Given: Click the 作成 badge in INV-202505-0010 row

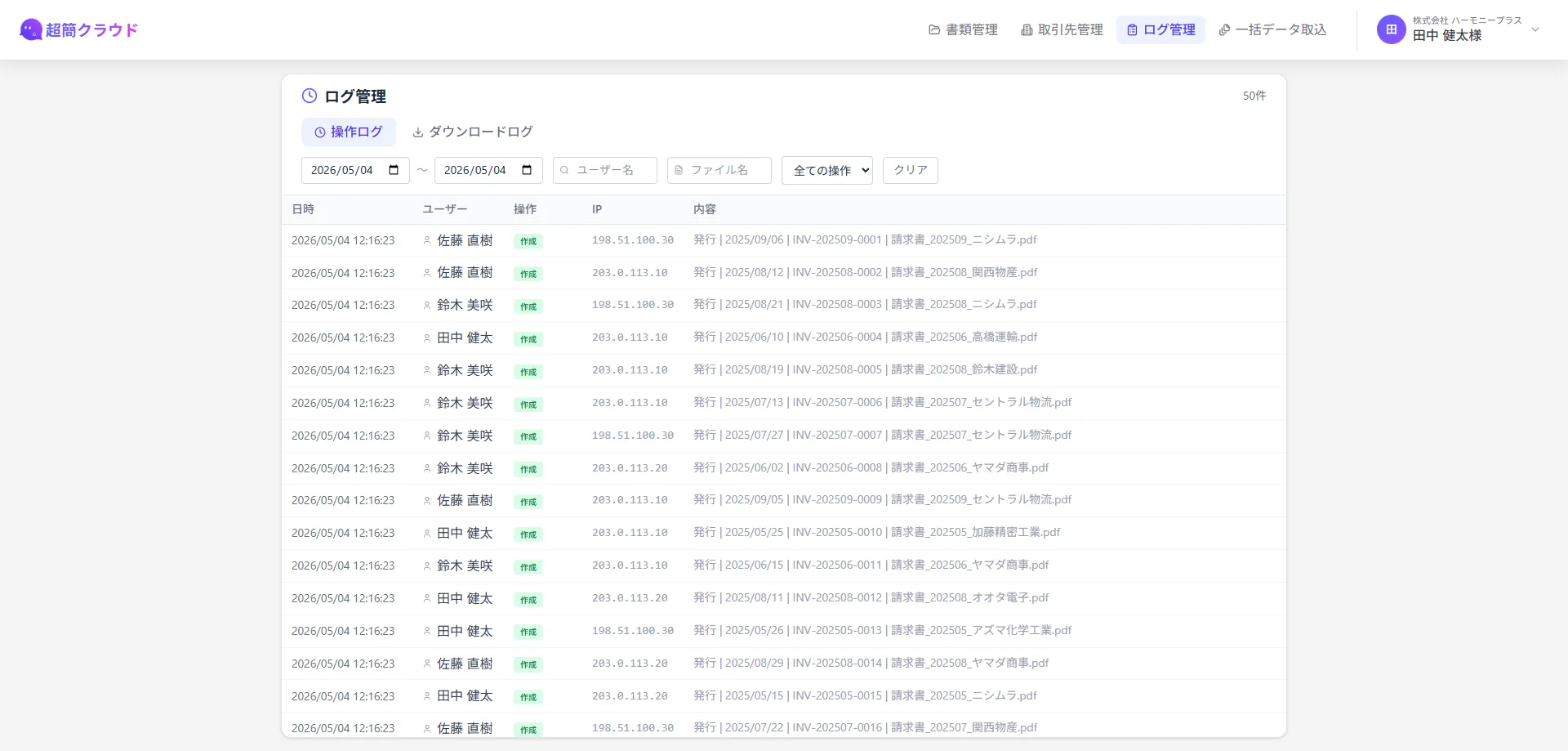Looking at the screenshot, I should pyautogui.click(x=528, y=534).
